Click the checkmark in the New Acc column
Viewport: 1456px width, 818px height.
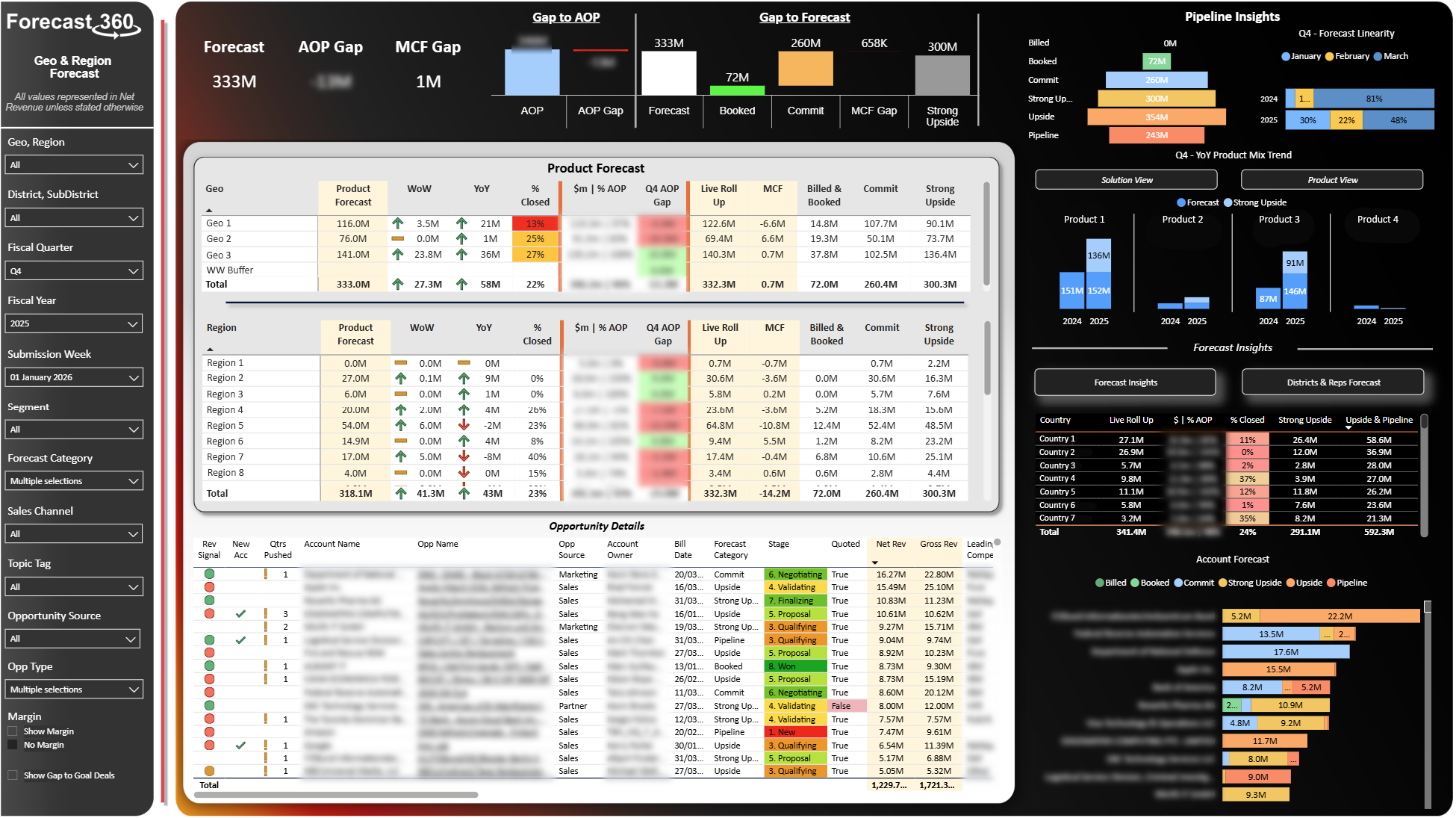(240, 613)
